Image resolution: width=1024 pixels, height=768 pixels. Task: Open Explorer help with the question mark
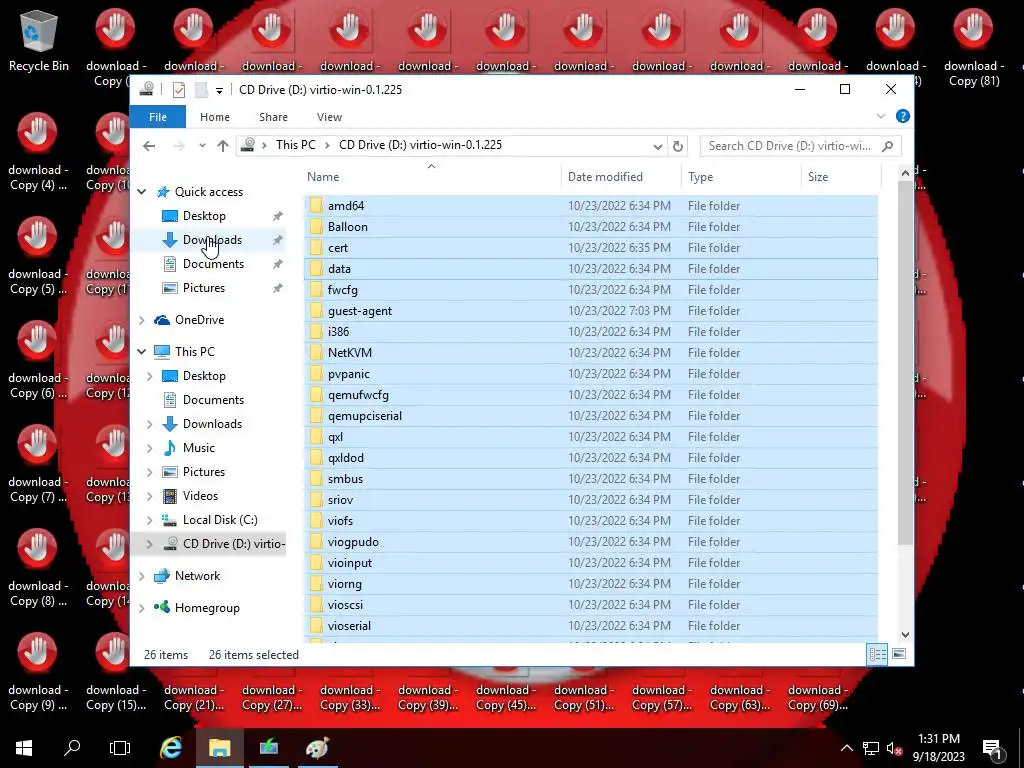(903, 116)
